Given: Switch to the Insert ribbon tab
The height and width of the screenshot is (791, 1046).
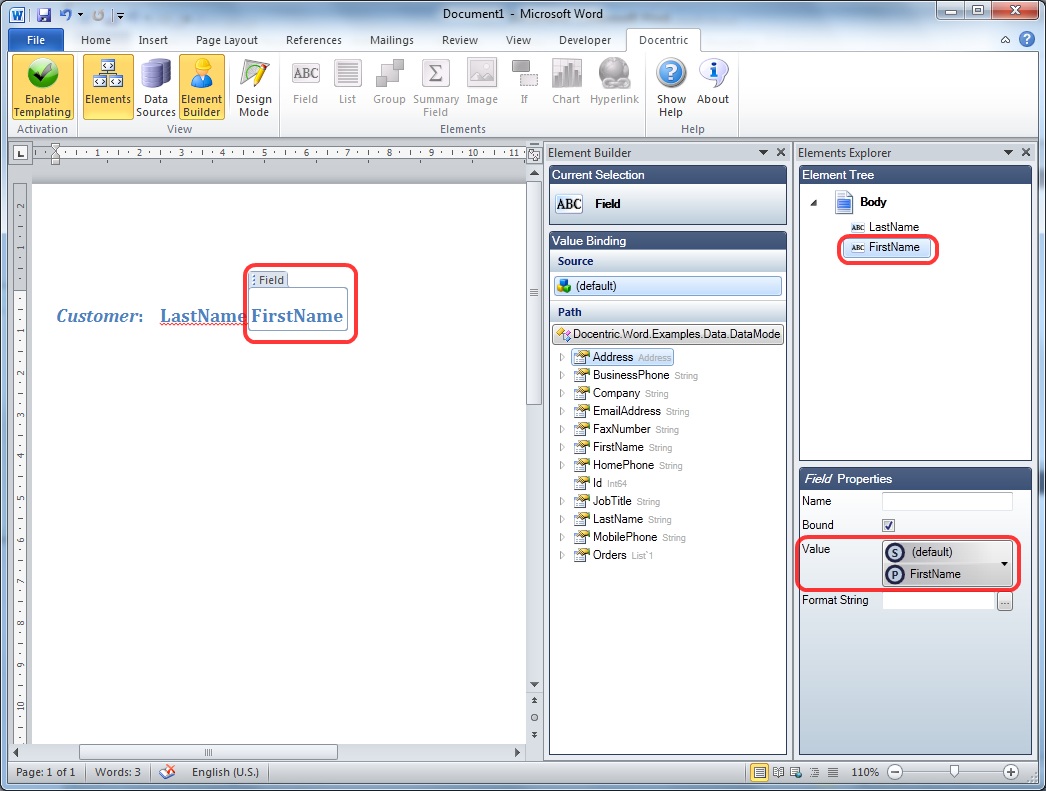Looking at the screenshot, I should point(153,40).
